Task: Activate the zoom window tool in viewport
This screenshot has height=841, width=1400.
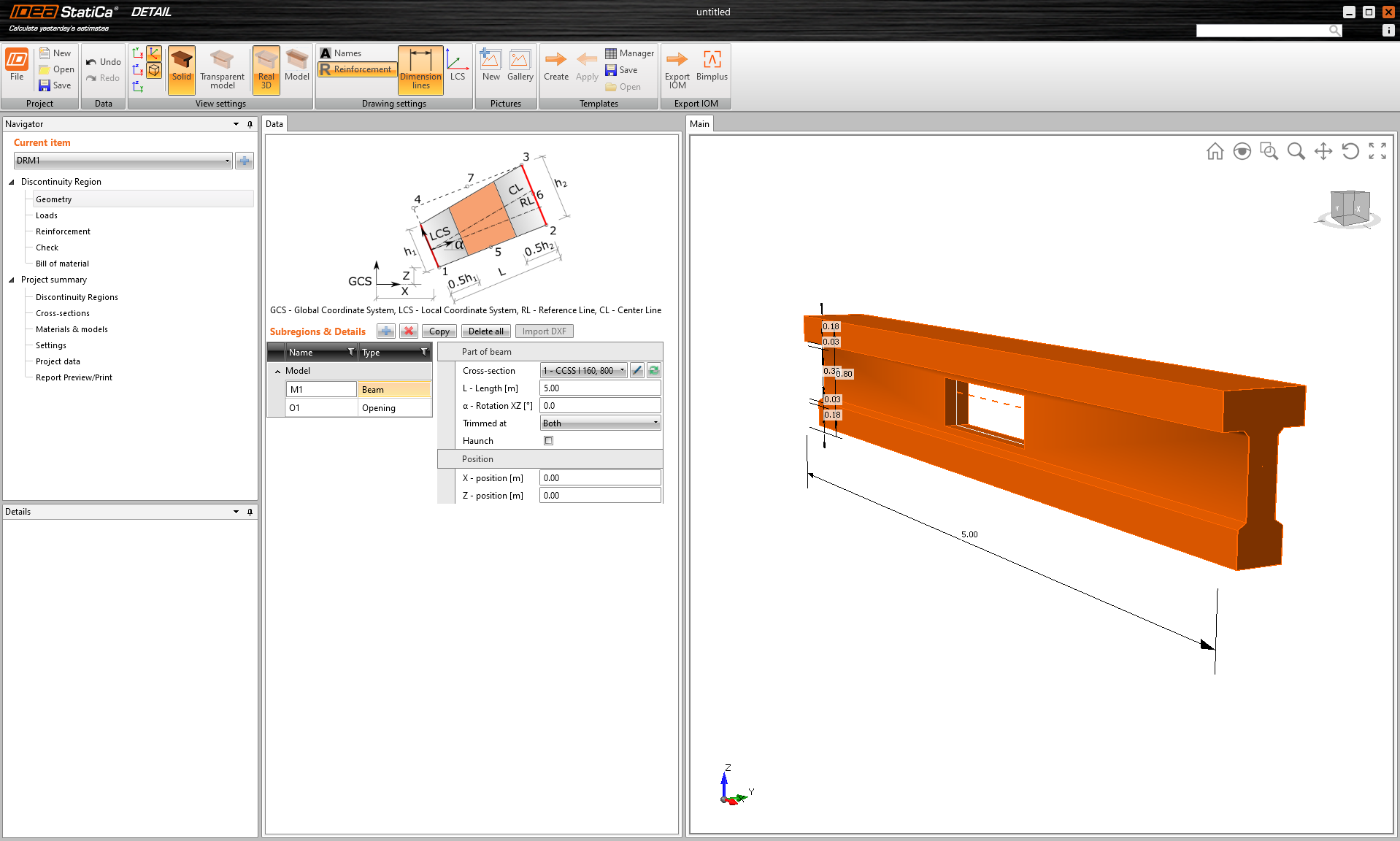Action: pos(1269,151)
